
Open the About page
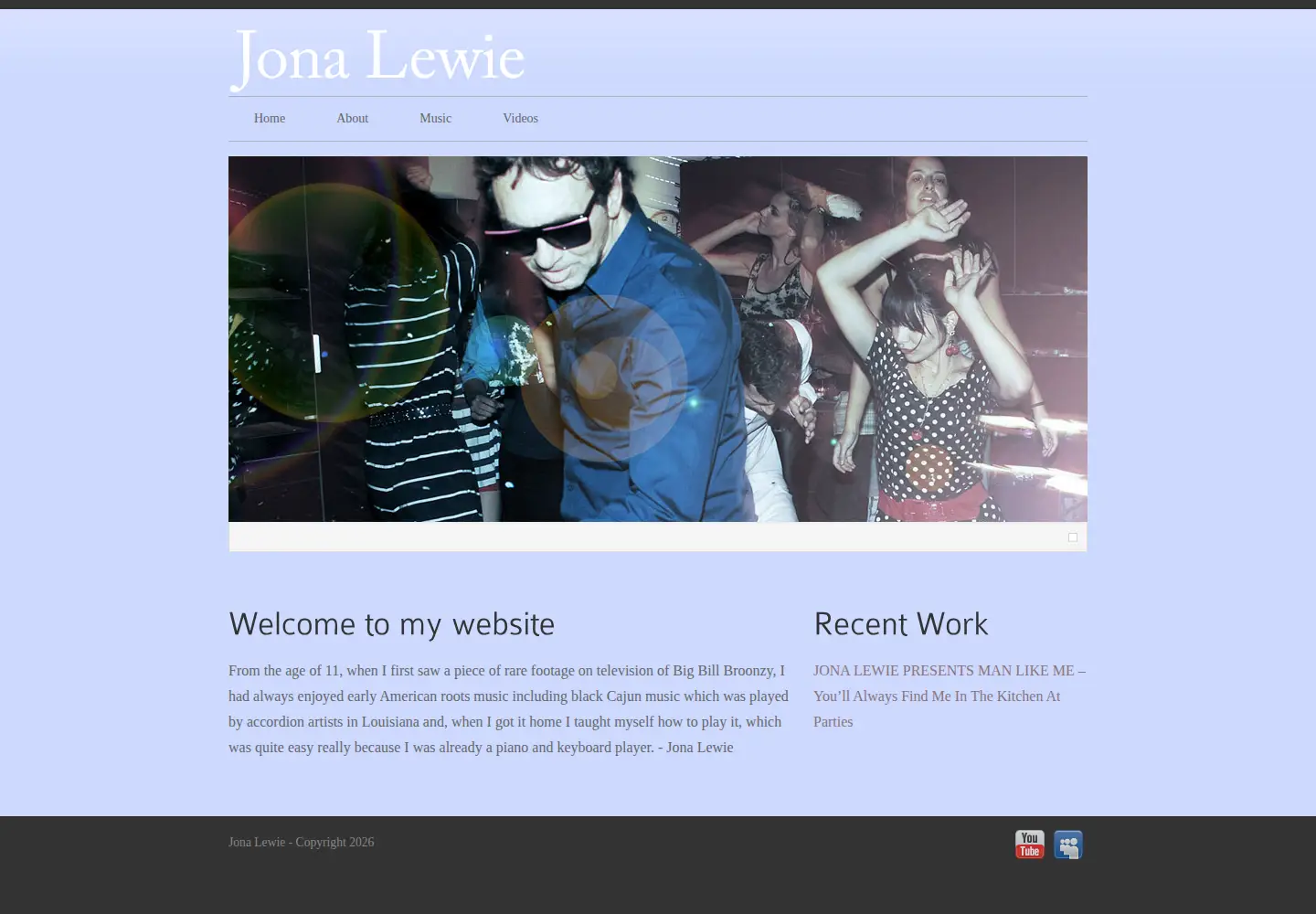pos(353,119)
